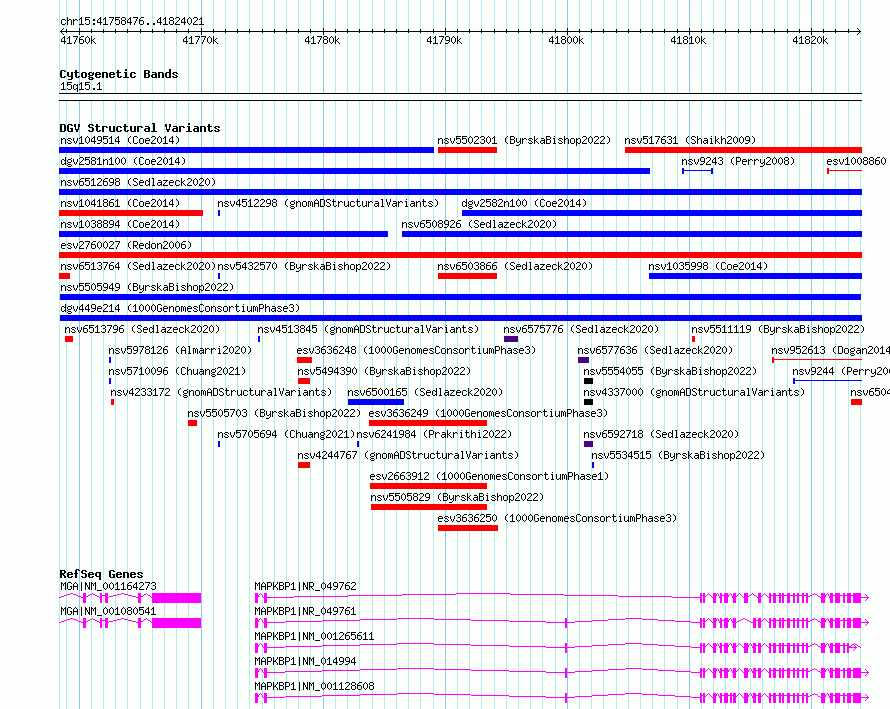Click nsv4512298 (gnomADStructuralVariants) label
The image size is (890, 709).
click(328, 203)
